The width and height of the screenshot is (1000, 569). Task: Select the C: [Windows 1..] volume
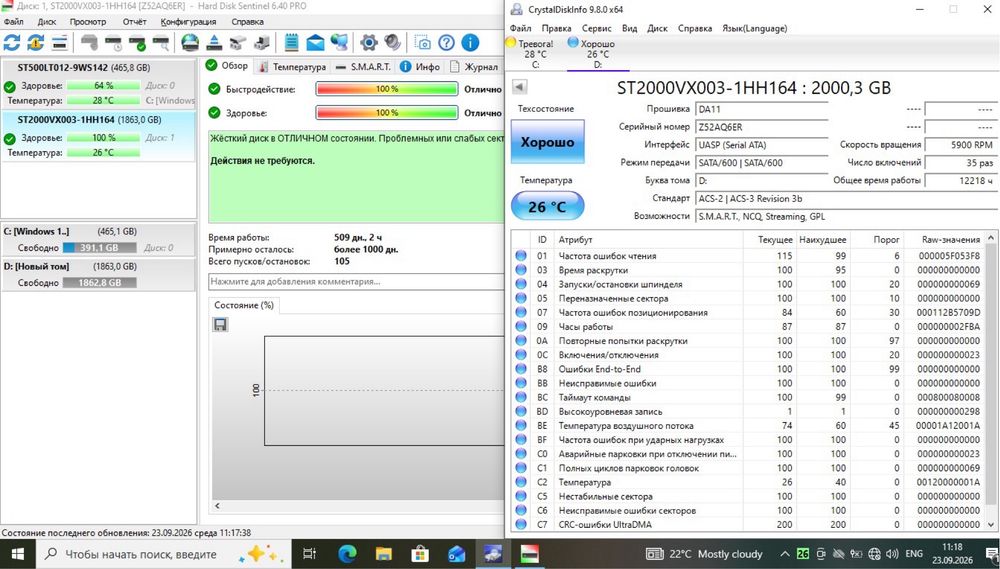(x=98, y=239)
